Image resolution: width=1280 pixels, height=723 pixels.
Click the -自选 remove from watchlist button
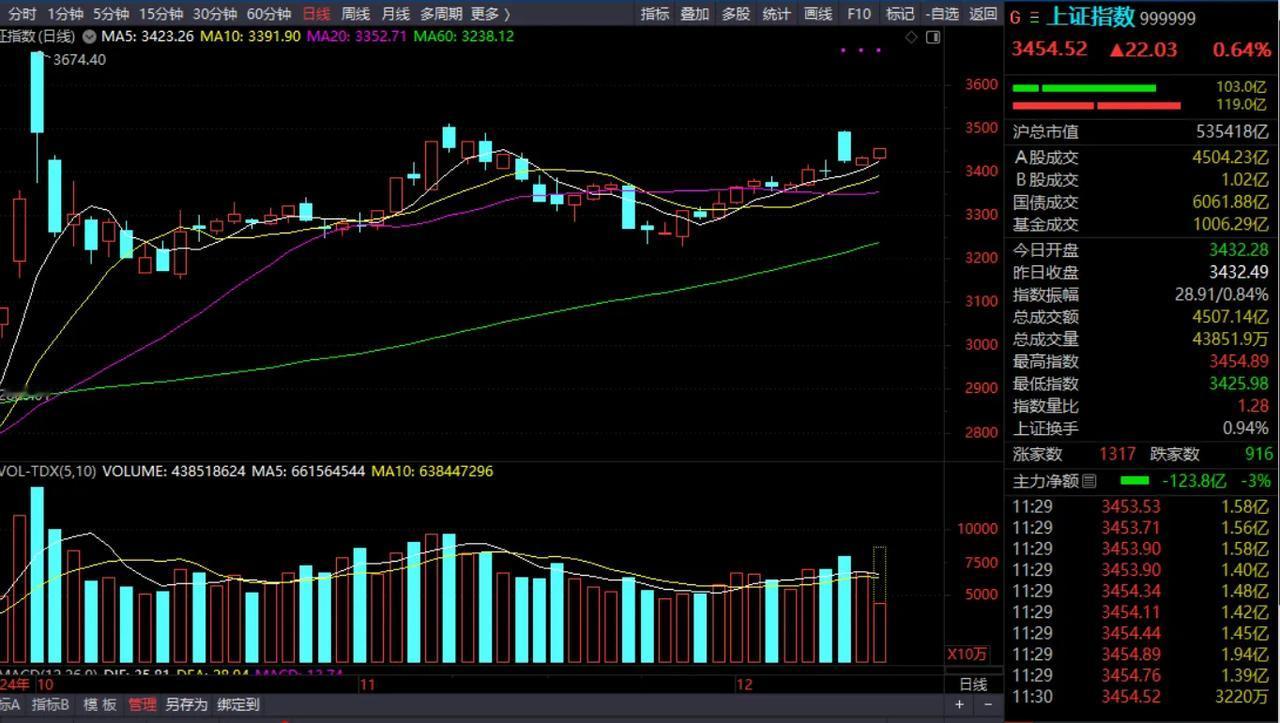(942, 14)
